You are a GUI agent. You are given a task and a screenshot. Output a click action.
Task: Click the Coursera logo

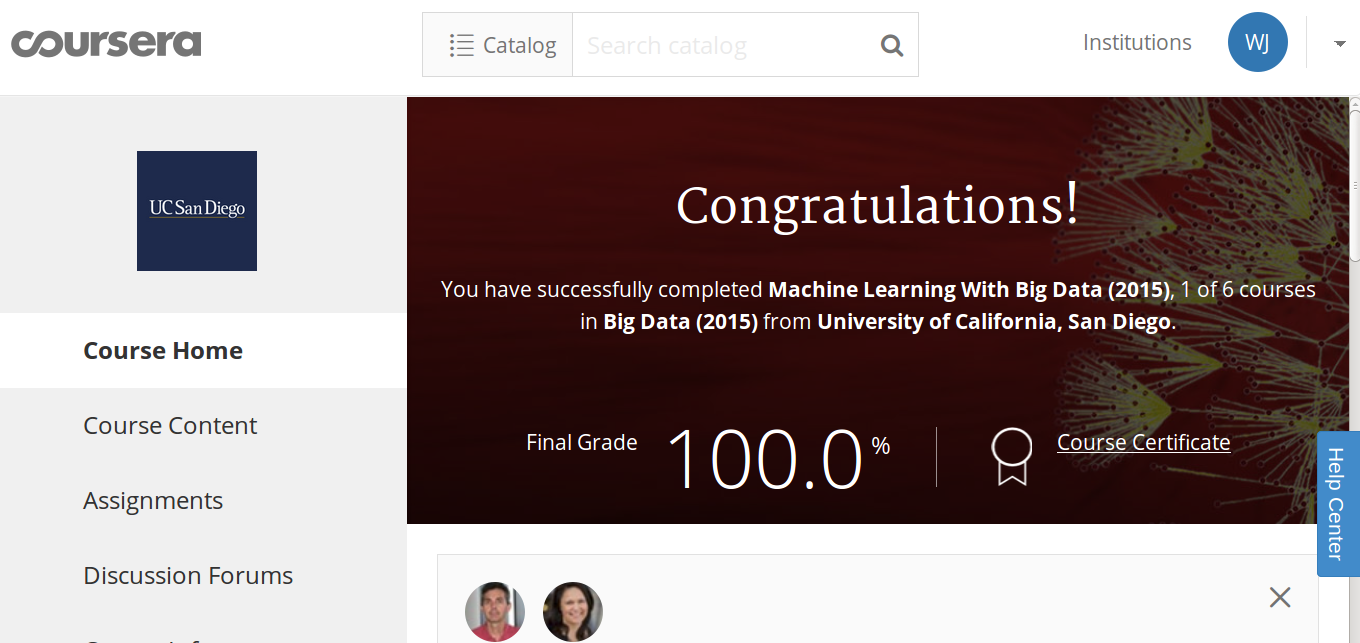pos(105,42)
